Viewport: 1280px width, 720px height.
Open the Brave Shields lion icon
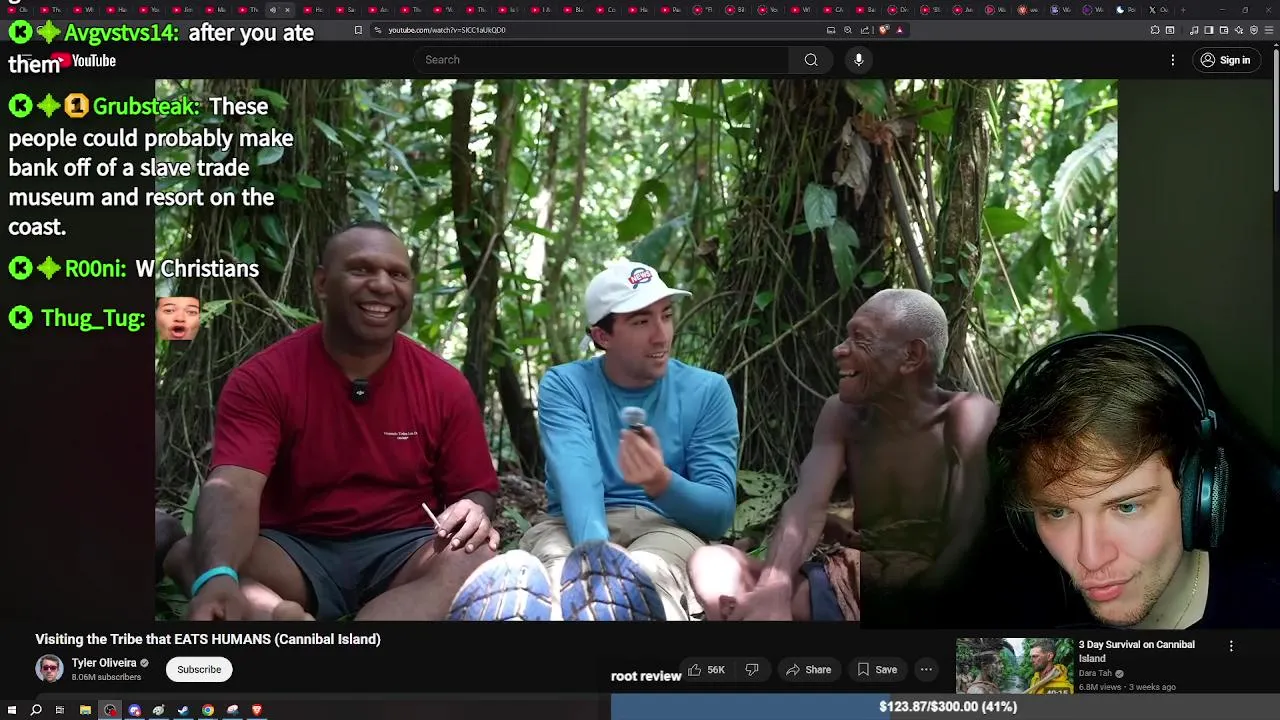884,30
